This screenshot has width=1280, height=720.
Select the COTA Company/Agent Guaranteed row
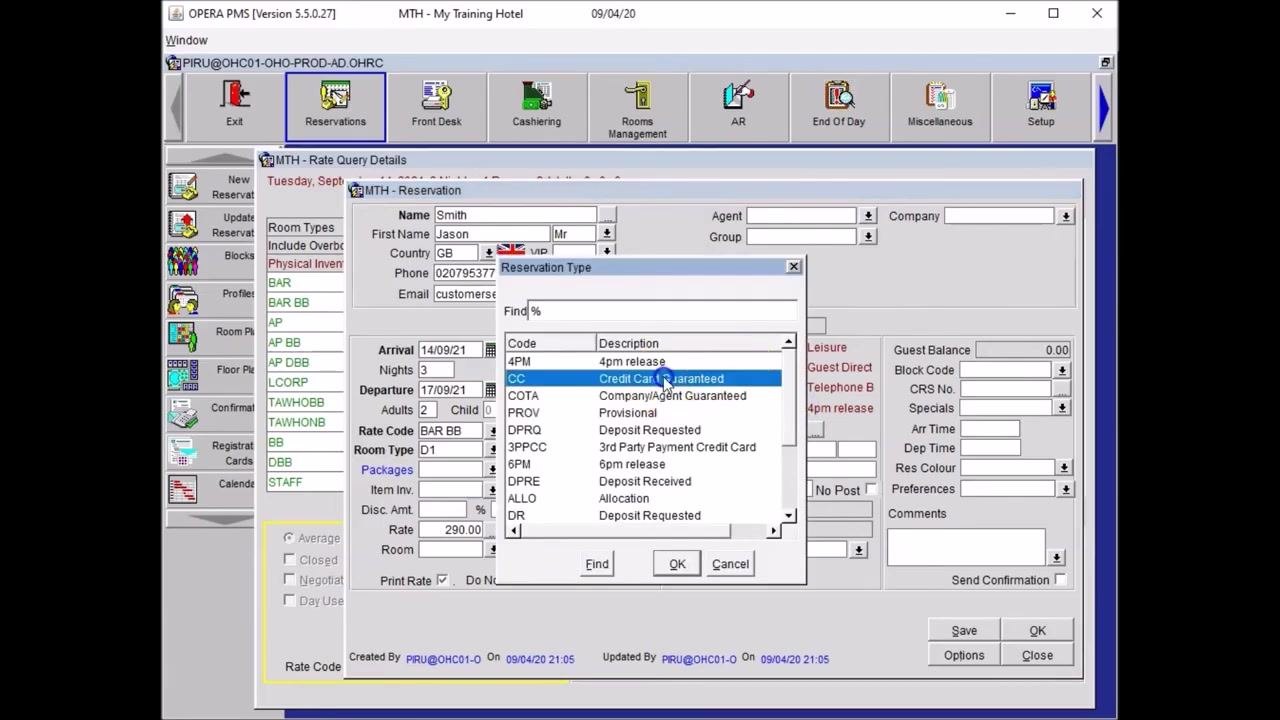643,396
